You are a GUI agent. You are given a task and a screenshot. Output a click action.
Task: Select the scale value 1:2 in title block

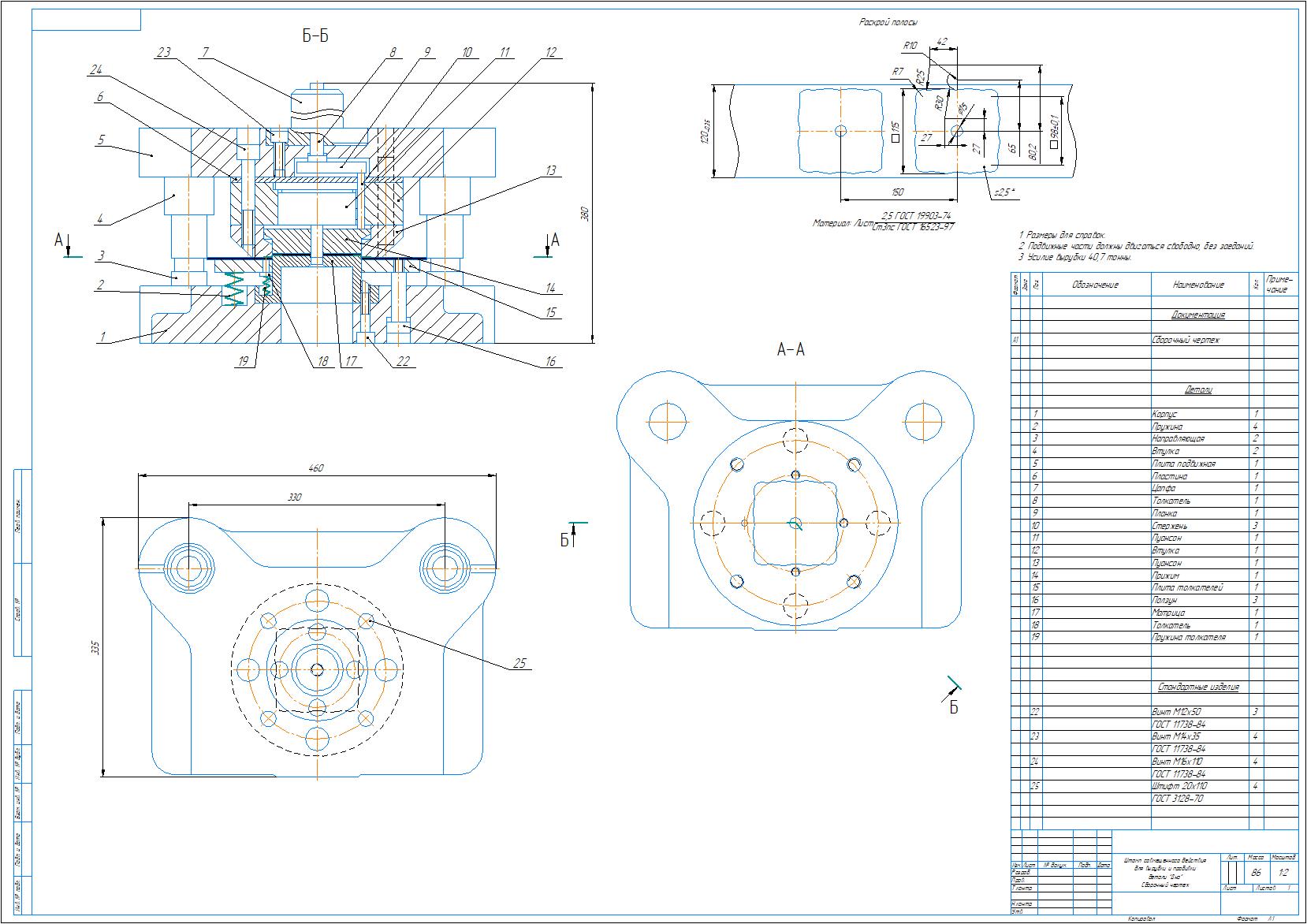1283,873
